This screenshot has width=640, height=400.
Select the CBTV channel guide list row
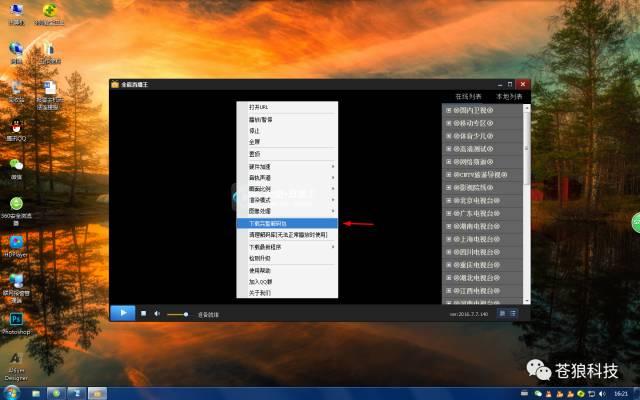482,175
